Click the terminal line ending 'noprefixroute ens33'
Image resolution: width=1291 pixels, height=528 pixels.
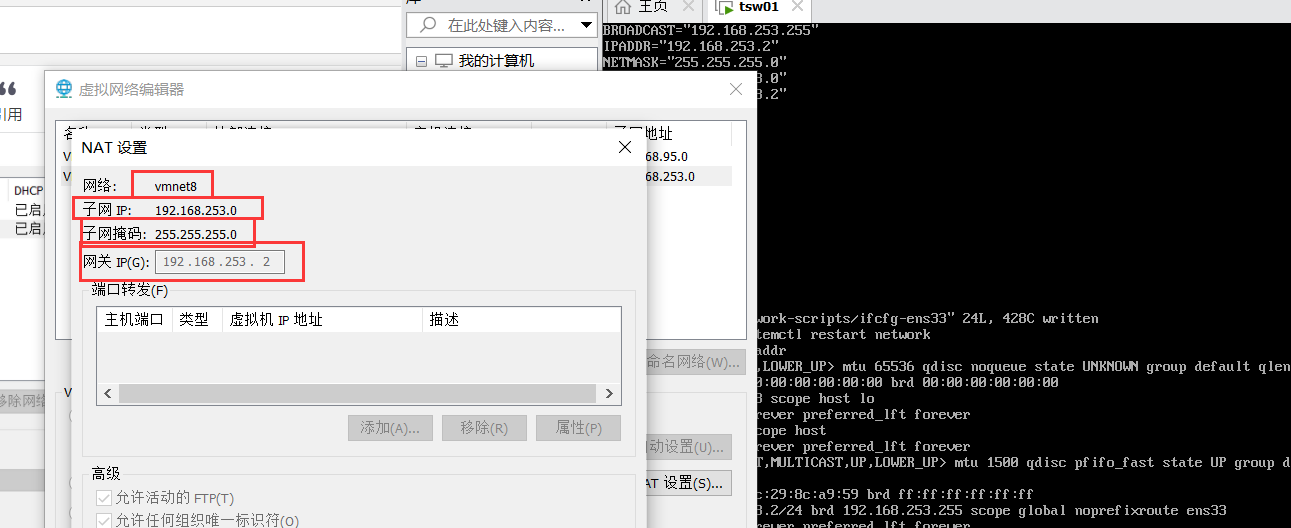coord(992,510)
